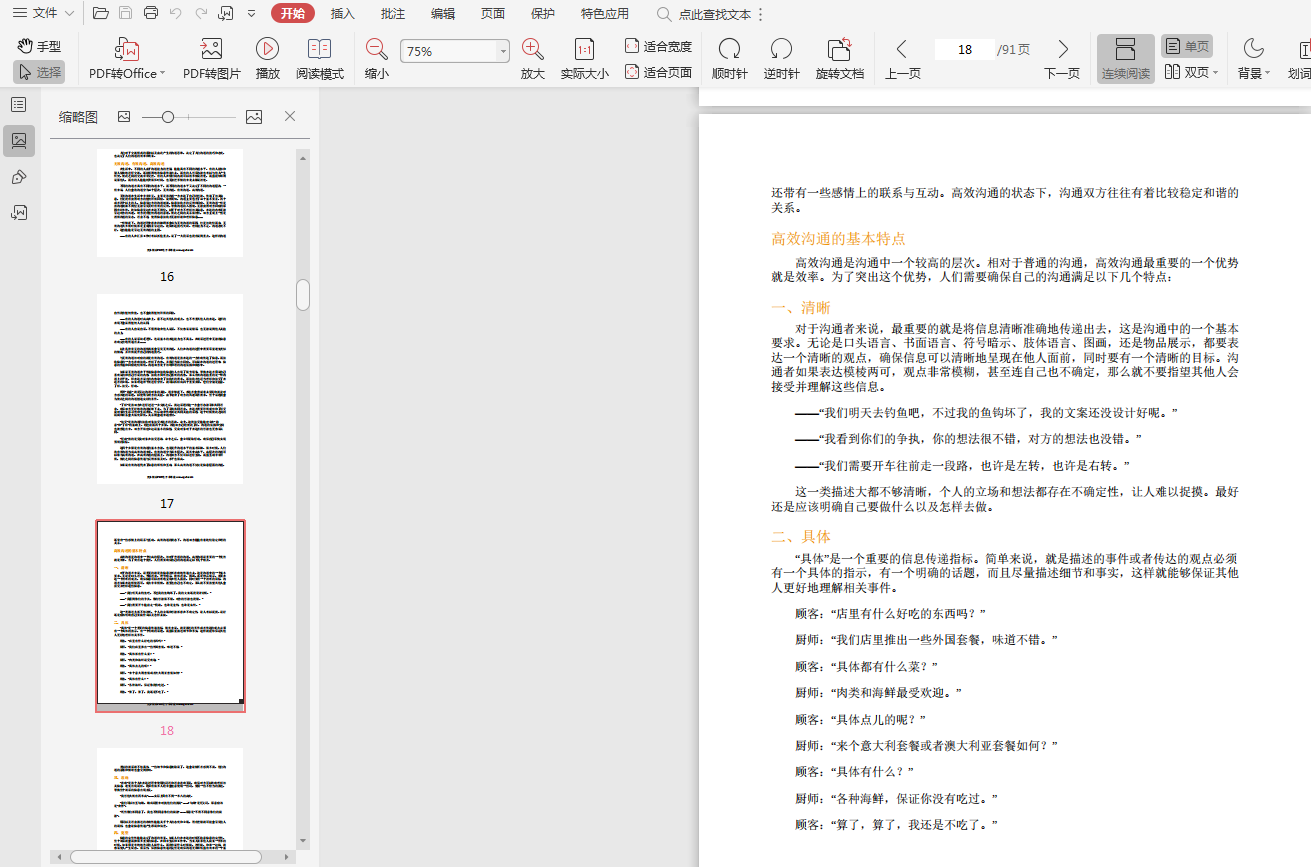Viewport: 1311px width, 867px height.
Task: Click the PDF转Office conversion icon
Action: pos(127,50)
